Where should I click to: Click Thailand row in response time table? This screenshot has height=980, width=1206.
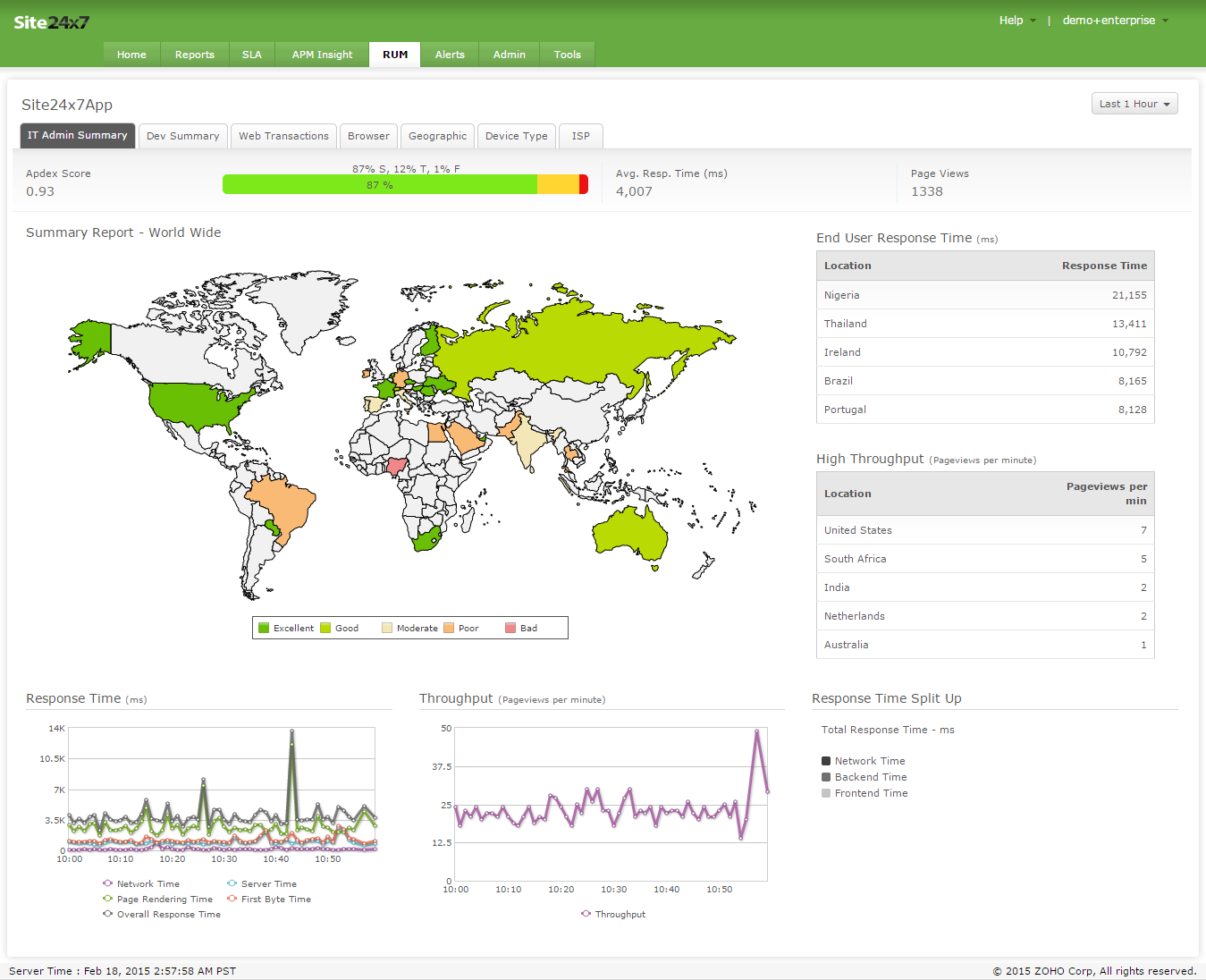pyautogui.click(x=985, y=324)
